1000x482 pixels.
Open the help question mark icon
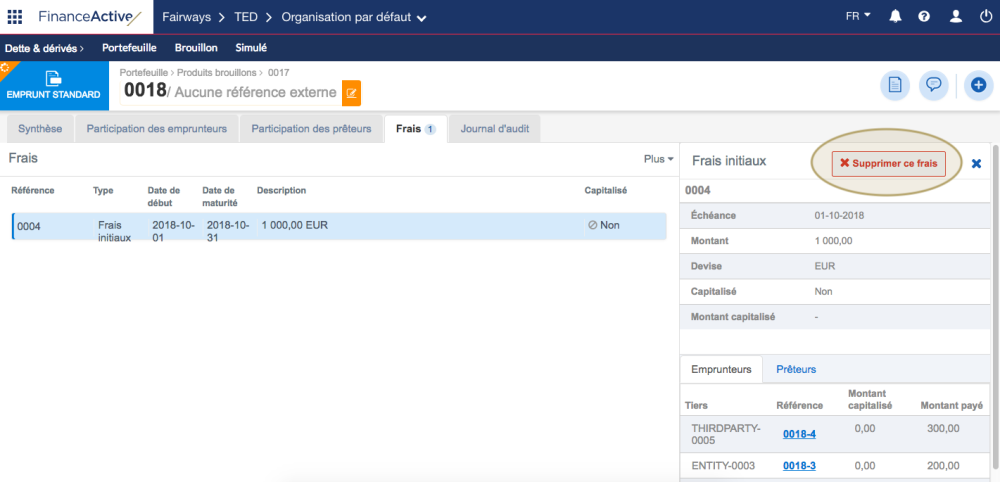pyautogui.click(x=924, y=17)
